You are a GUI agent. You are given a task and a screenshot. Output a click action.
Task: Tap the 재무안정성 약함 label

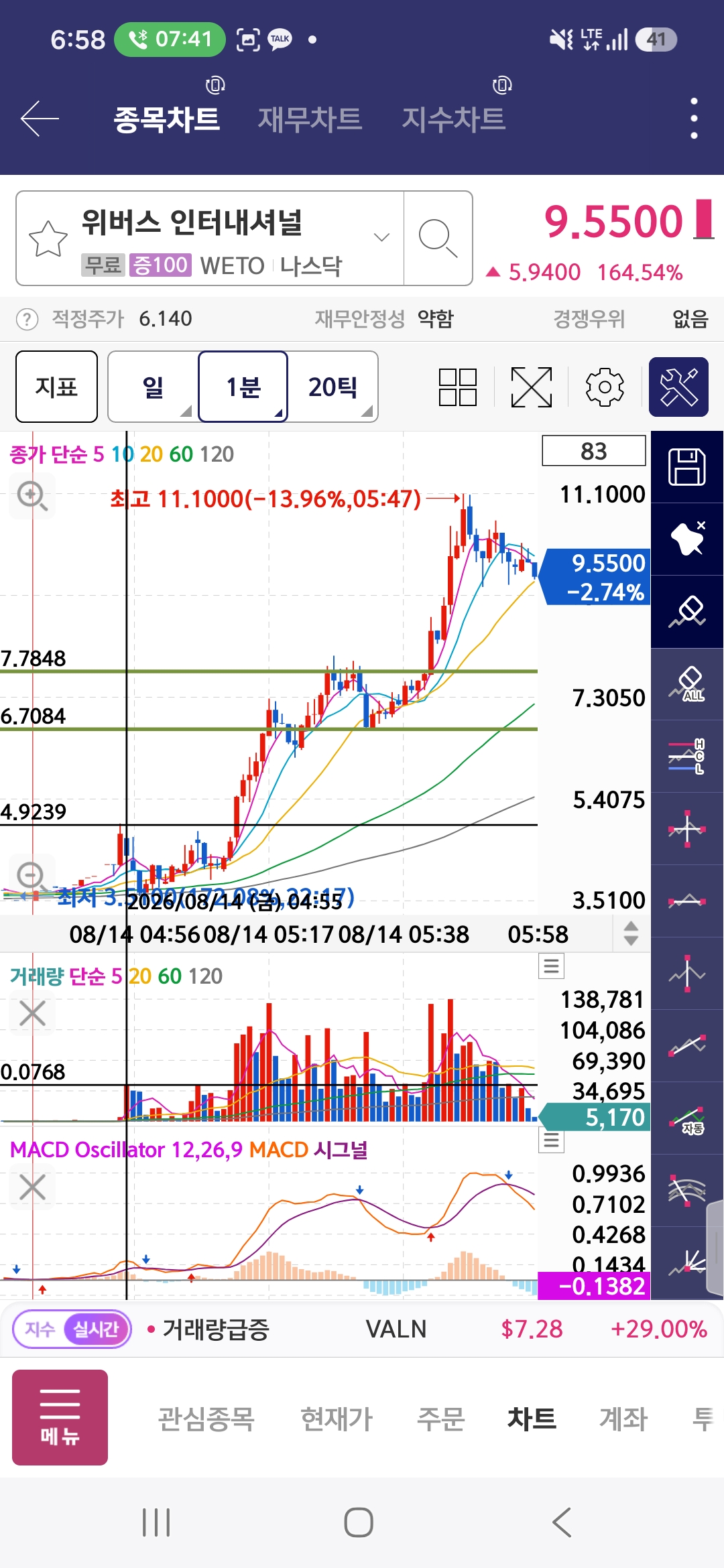[384, 319]
